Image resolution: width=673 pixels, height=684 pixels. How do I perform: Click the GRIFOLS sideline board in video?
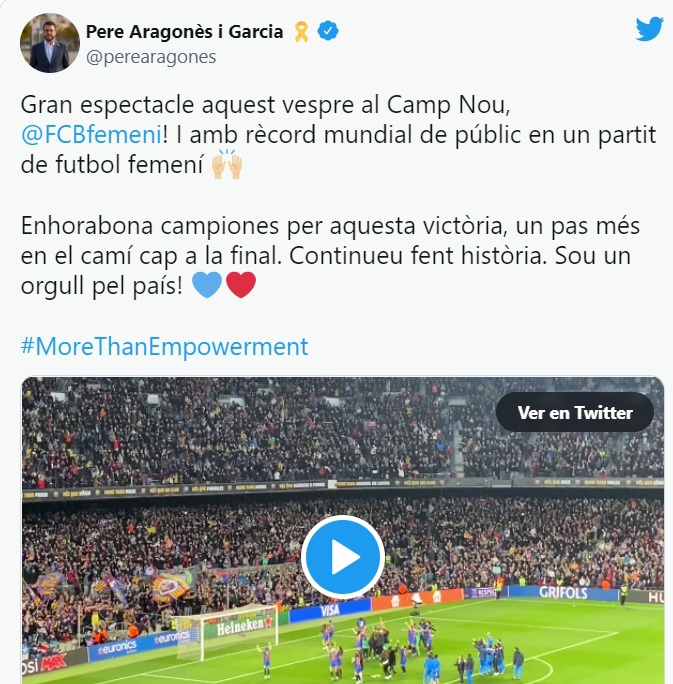563,593
